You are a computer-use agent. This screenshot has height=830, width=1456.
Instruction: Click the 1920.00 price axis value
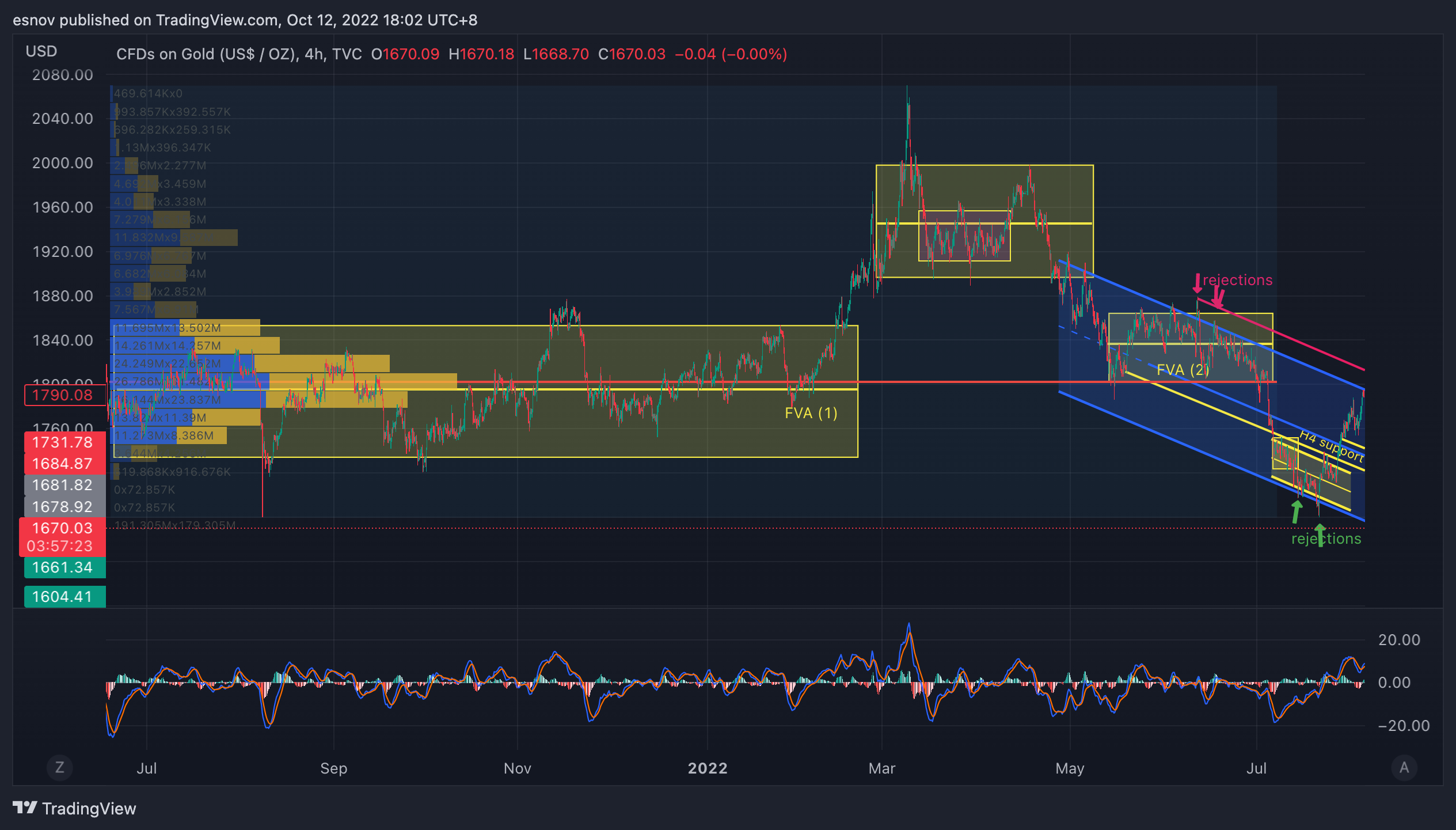(x=63, y=252)
